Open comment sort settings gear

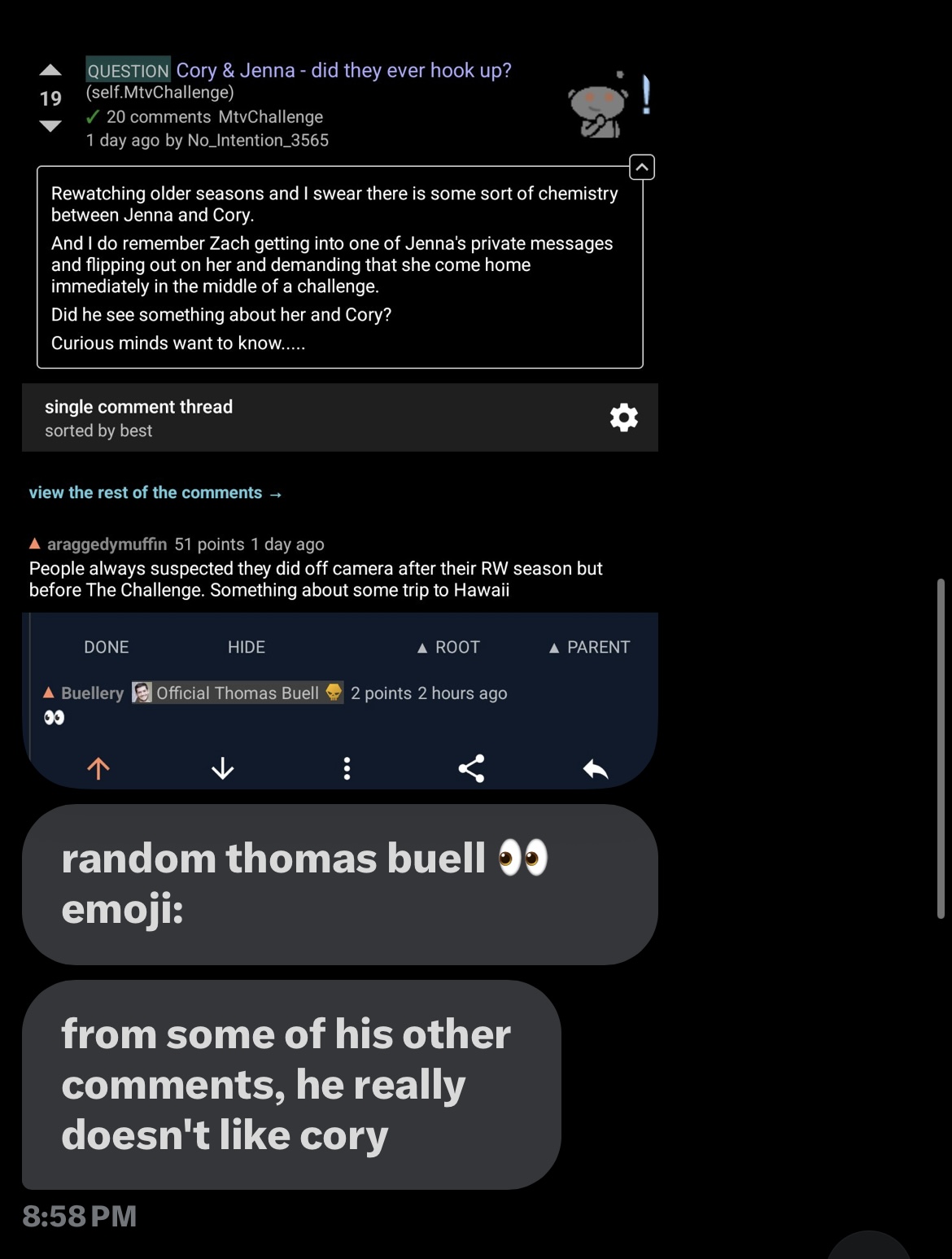(624, 417)
